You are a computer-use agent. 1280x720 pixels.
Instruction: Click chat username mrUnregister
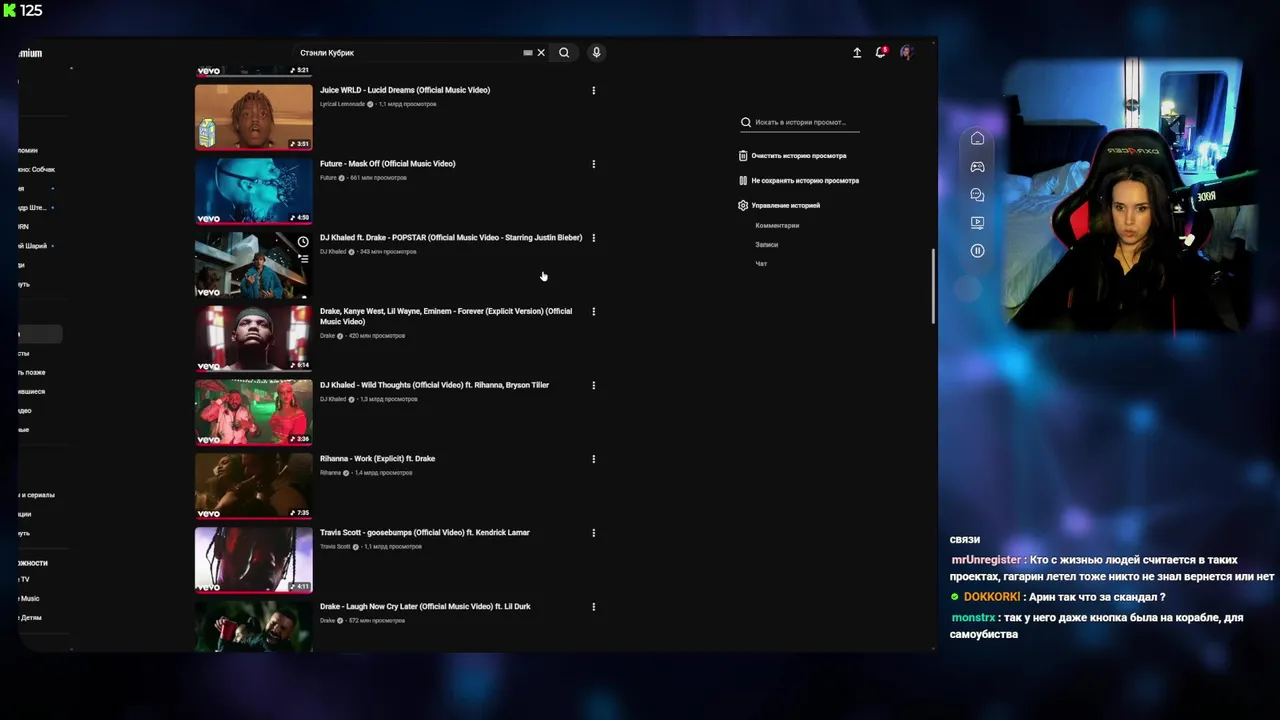point(987,560)
